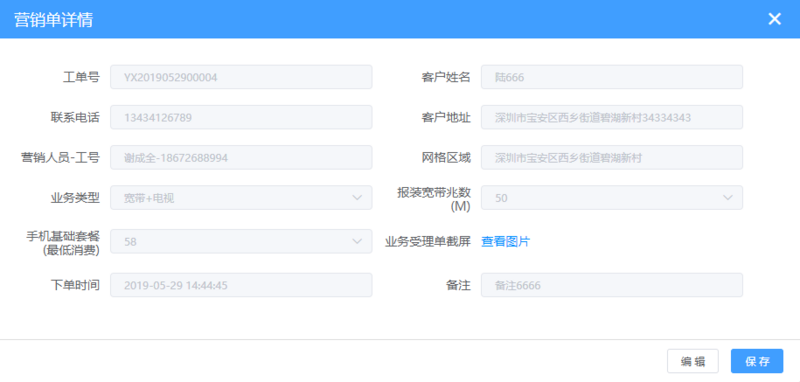Click the 业务受理单截屏 label

tap(428, 242)
